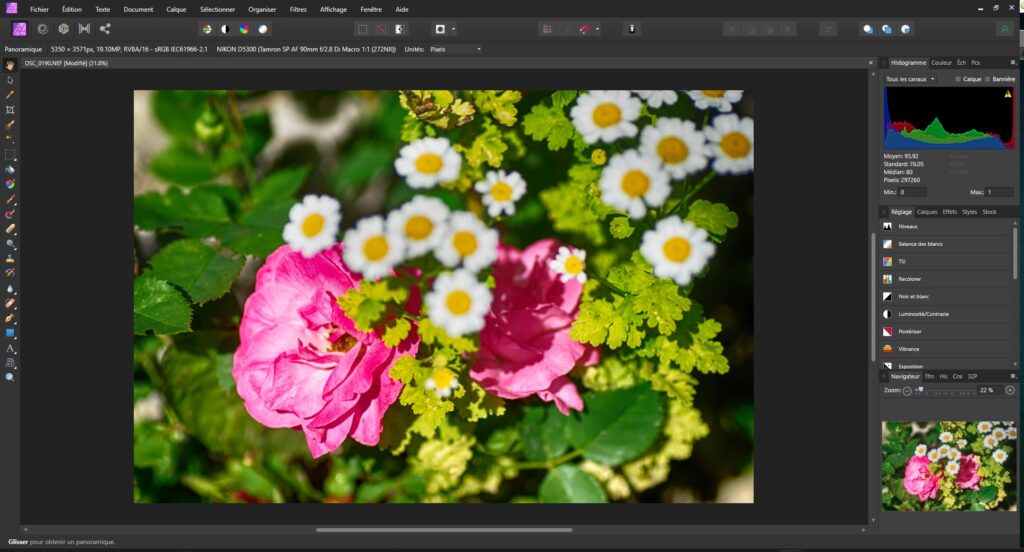
Task: Pick the Zoom magnifier tool
Action: [10, 377]
